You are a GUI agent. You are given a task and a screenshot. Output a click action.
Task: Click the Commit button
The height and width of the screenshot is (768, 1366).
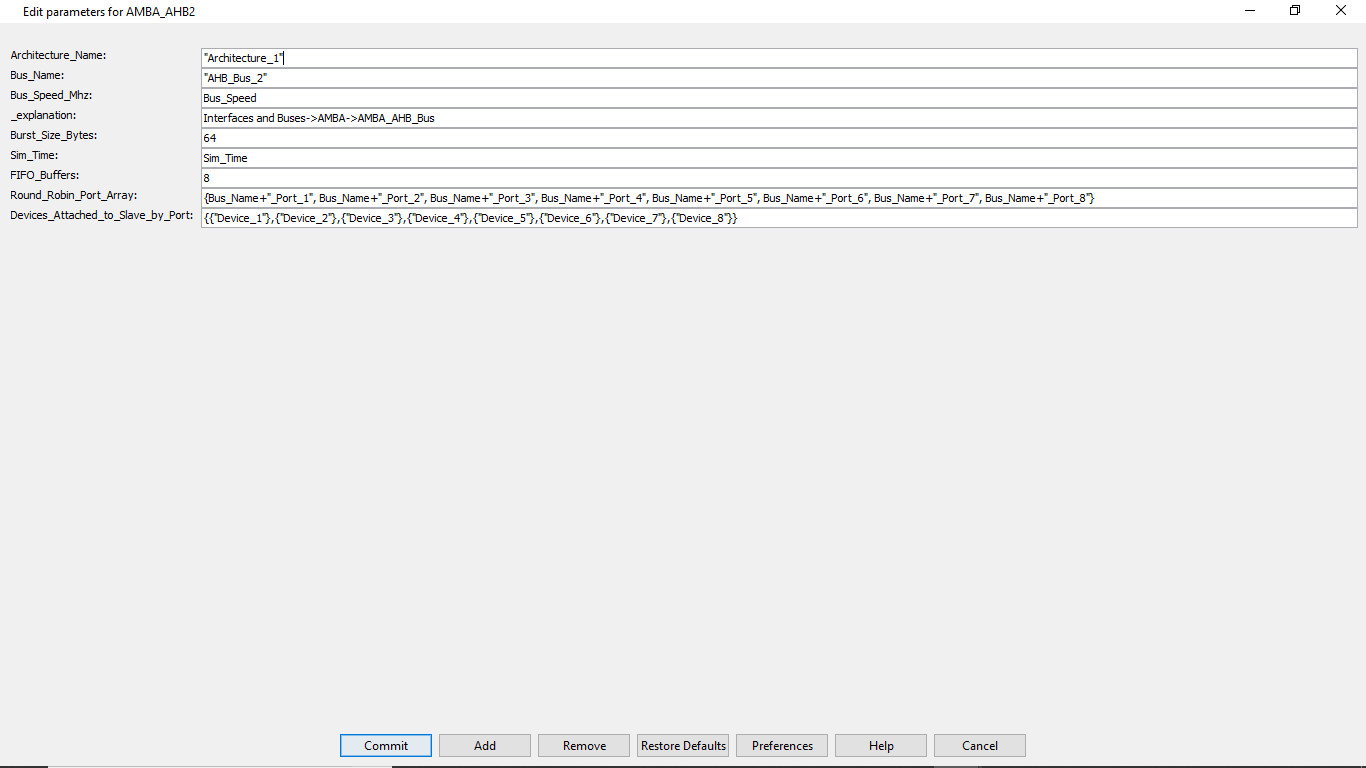386,745
